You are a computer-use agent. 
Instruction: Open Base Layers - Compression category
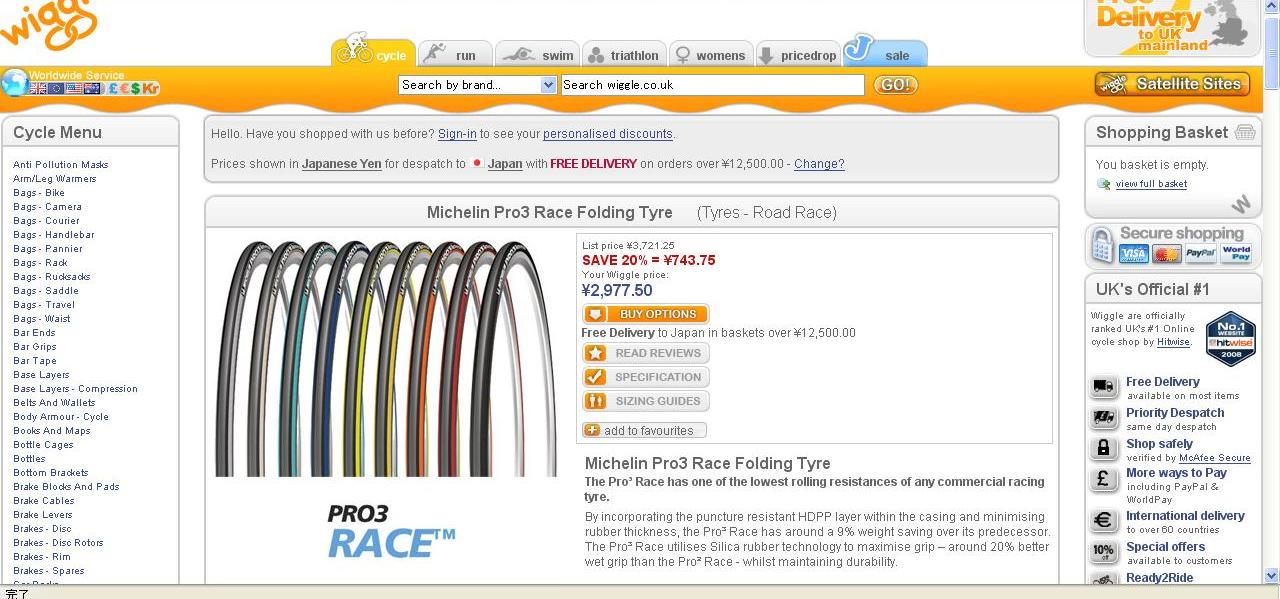click(x=75, y=389)
